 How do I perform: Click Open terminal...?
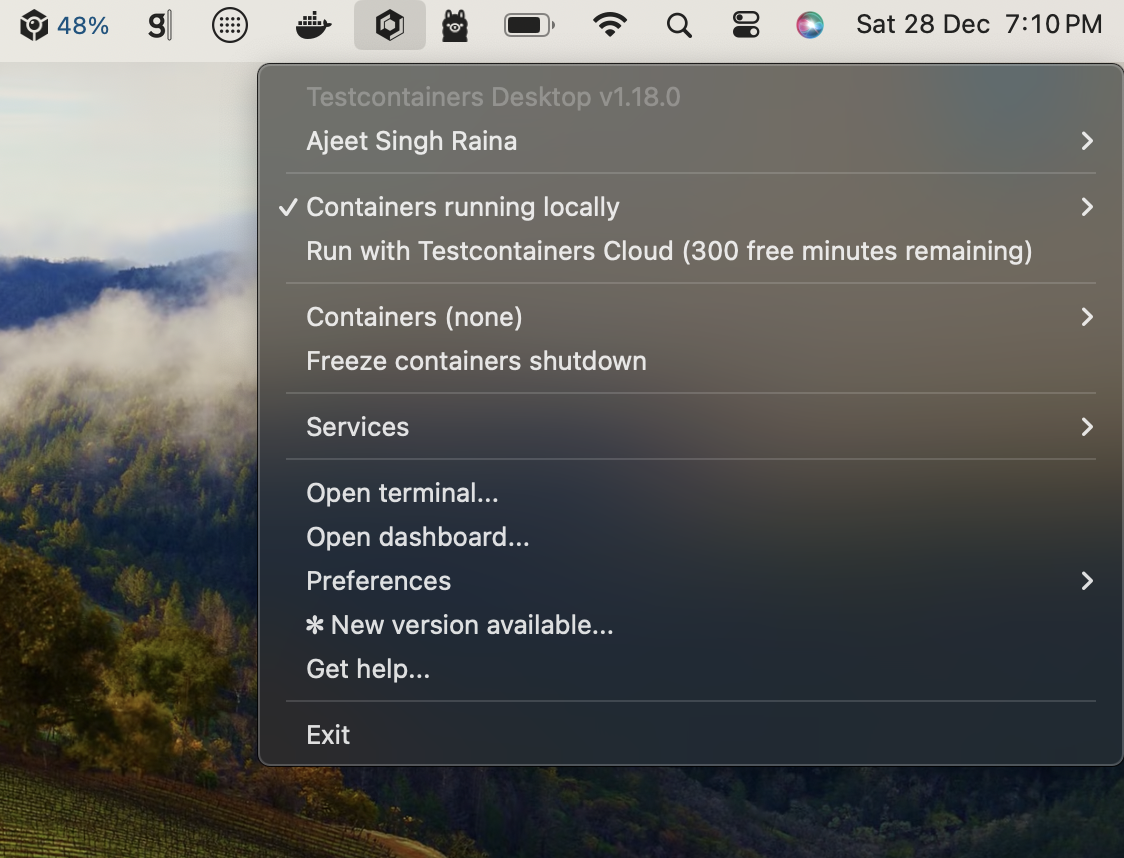tap(691, 493)
